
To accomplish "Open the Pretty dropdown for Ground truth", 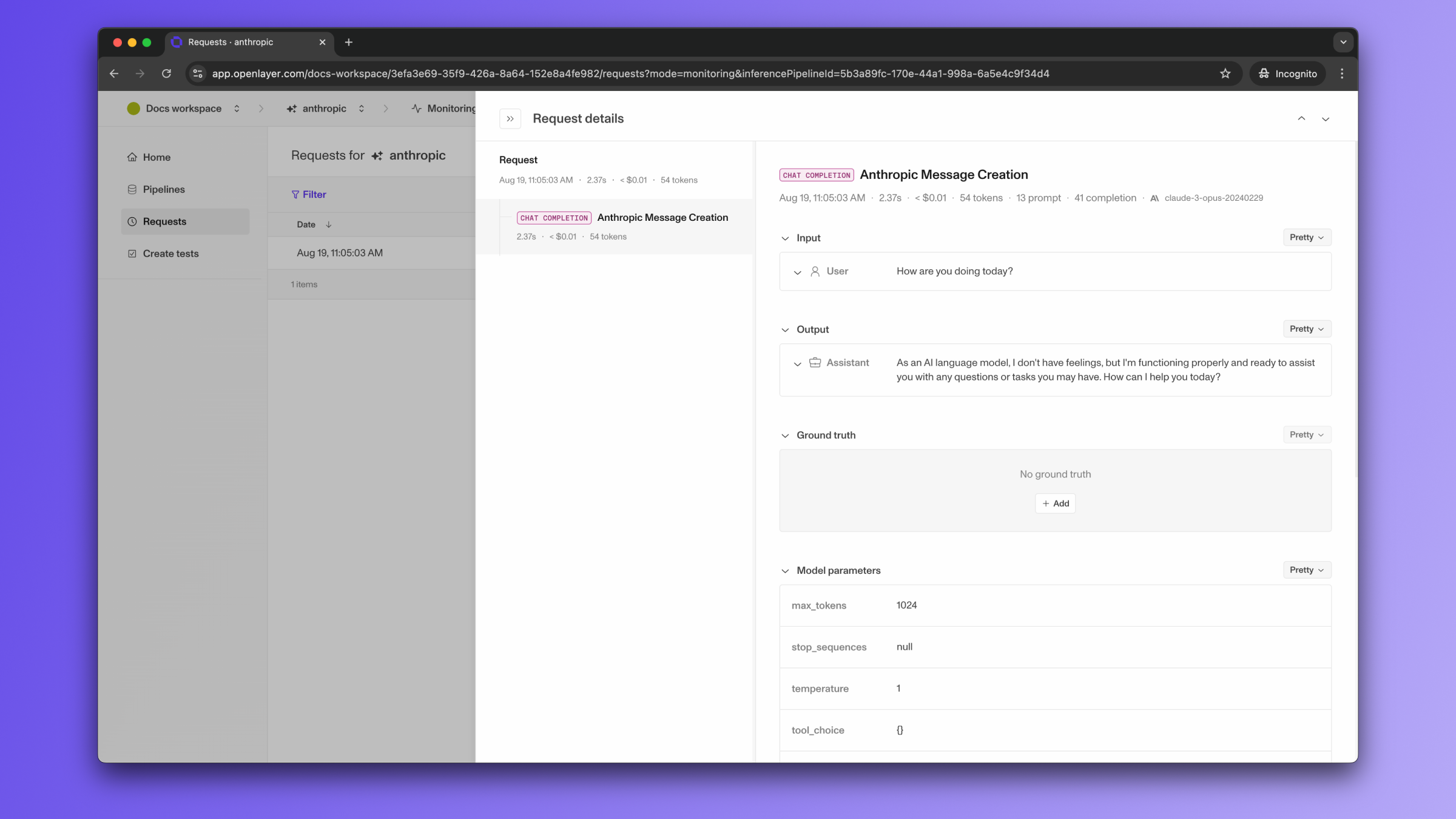I will (1307, 434).
